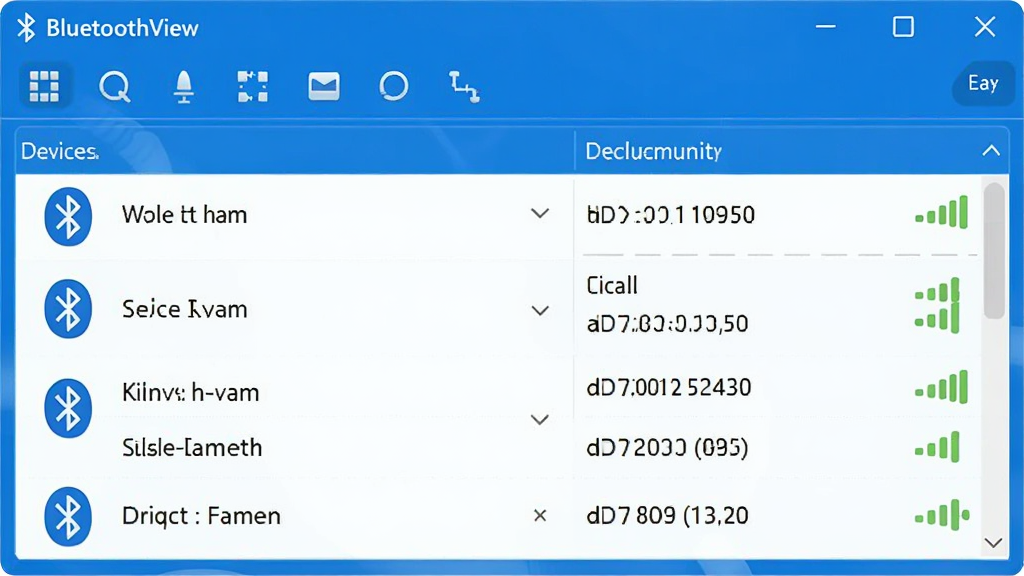Click signal bars for dD7 2000 (095)
The width and height of the screenshot is (1024, 576).
pyautogui.click(x=937, y=447)
